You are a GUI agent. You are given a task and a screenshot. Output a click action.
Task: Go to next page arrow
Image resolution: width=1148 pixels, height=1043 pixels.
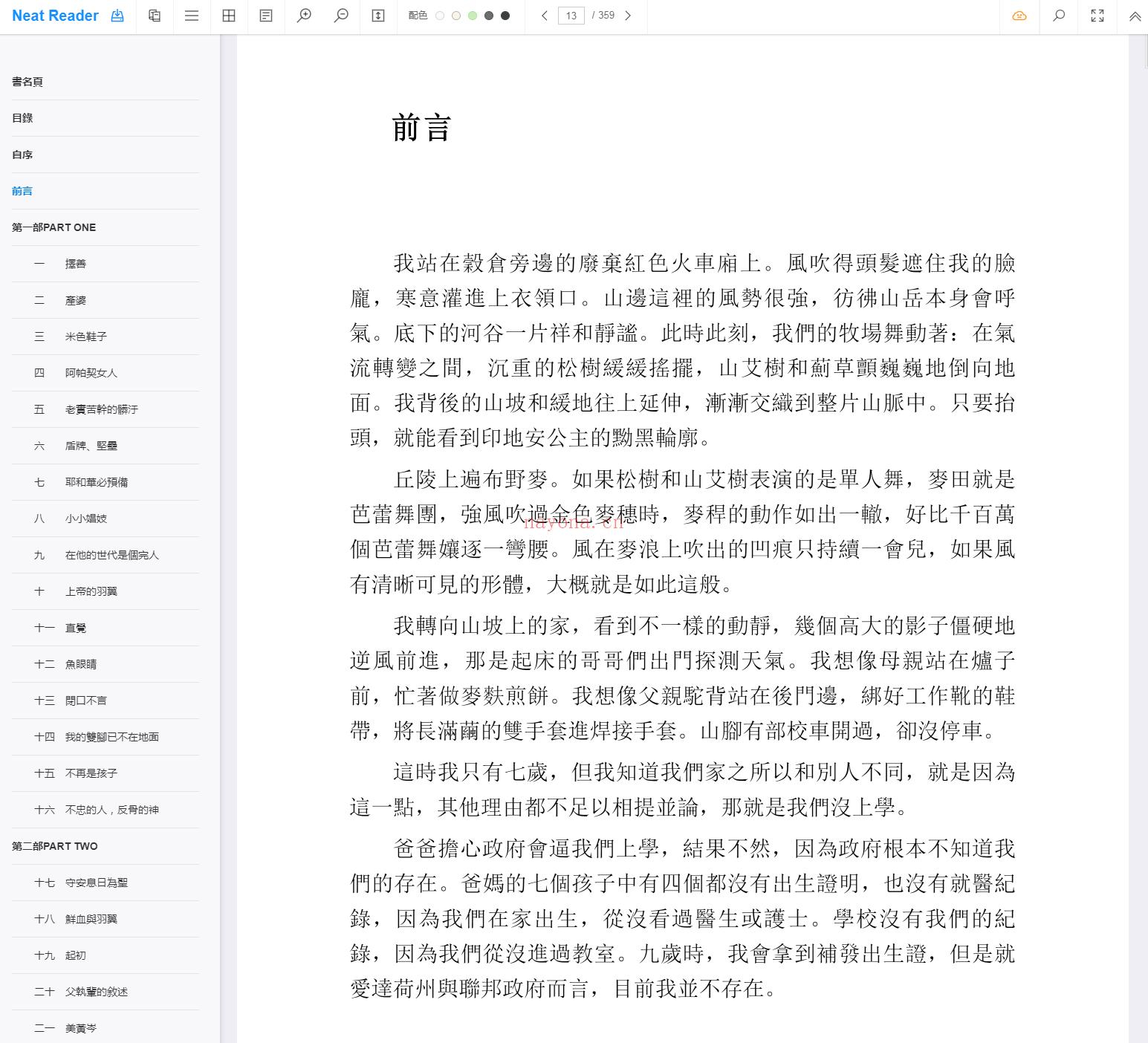[x=628, y=16]
